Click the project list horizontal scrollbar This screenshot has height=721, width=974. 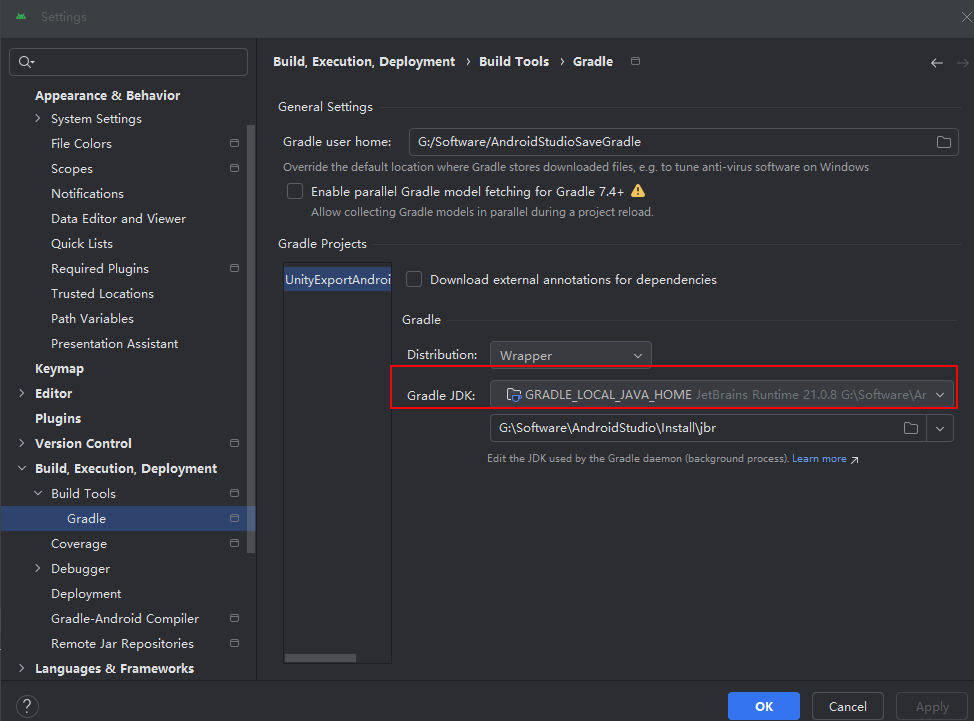pos(320,658)
